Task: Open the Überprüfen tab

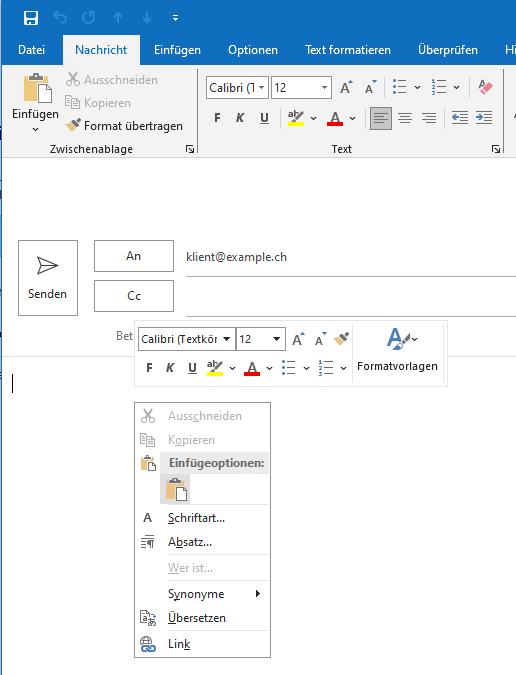Action: (x=448, y=50)
